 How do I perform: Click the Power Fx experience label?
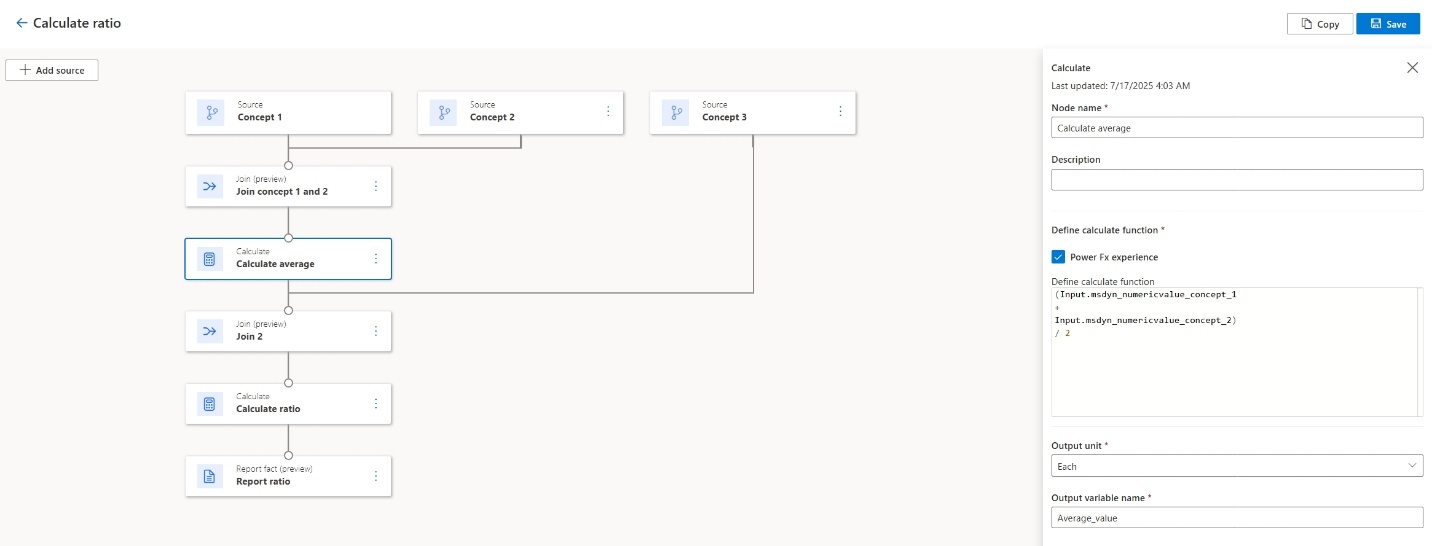1114,257
